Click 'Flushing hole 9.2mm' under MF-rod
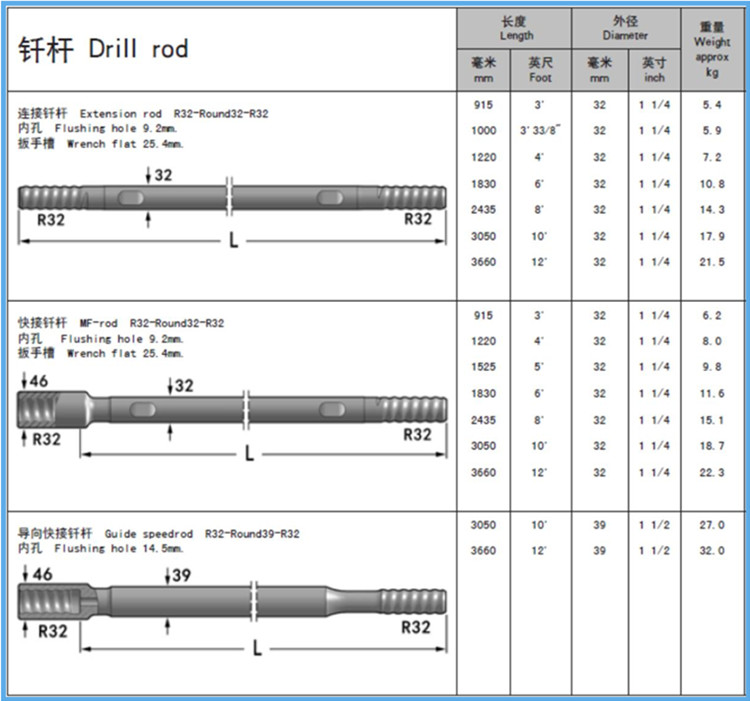750x701 pixels. pyautogui.click(x=121, y=339)
